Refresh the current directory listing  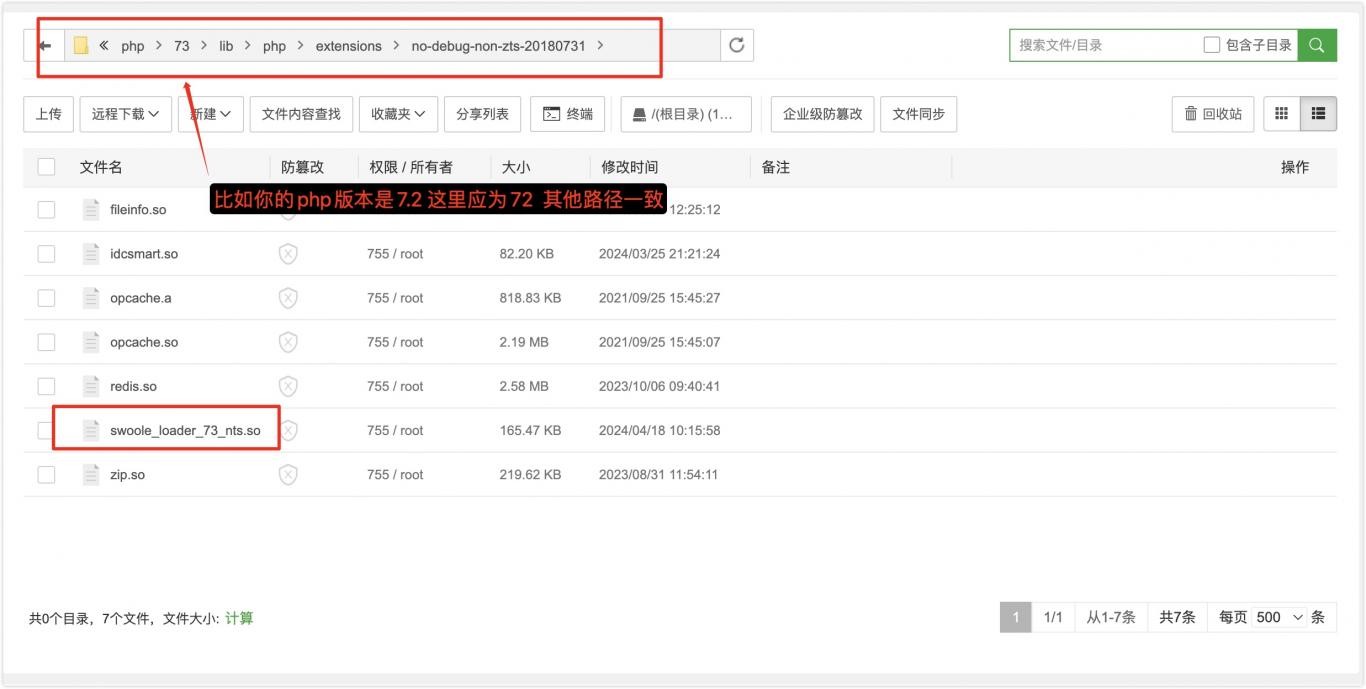click(x=737, y=45)
